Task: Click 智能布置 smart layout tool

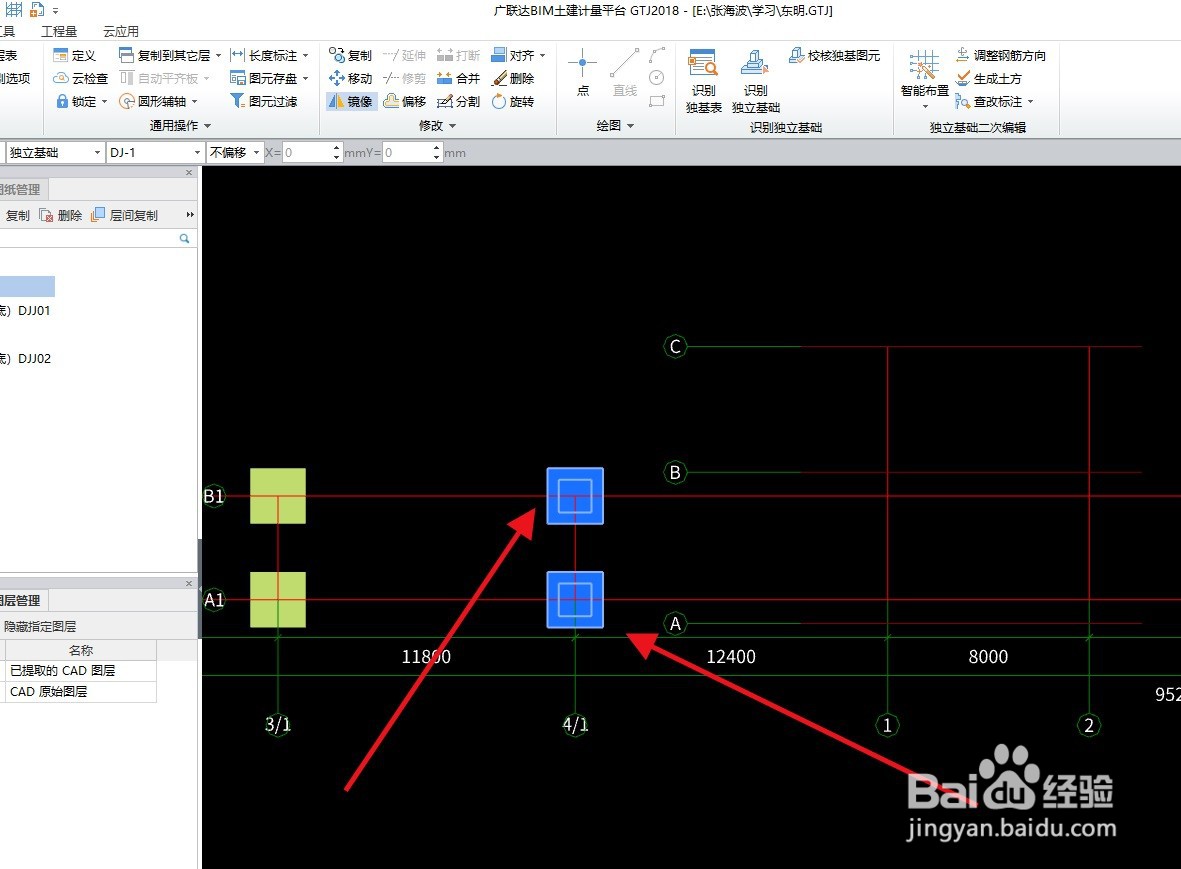Action: tap(925, 78)
